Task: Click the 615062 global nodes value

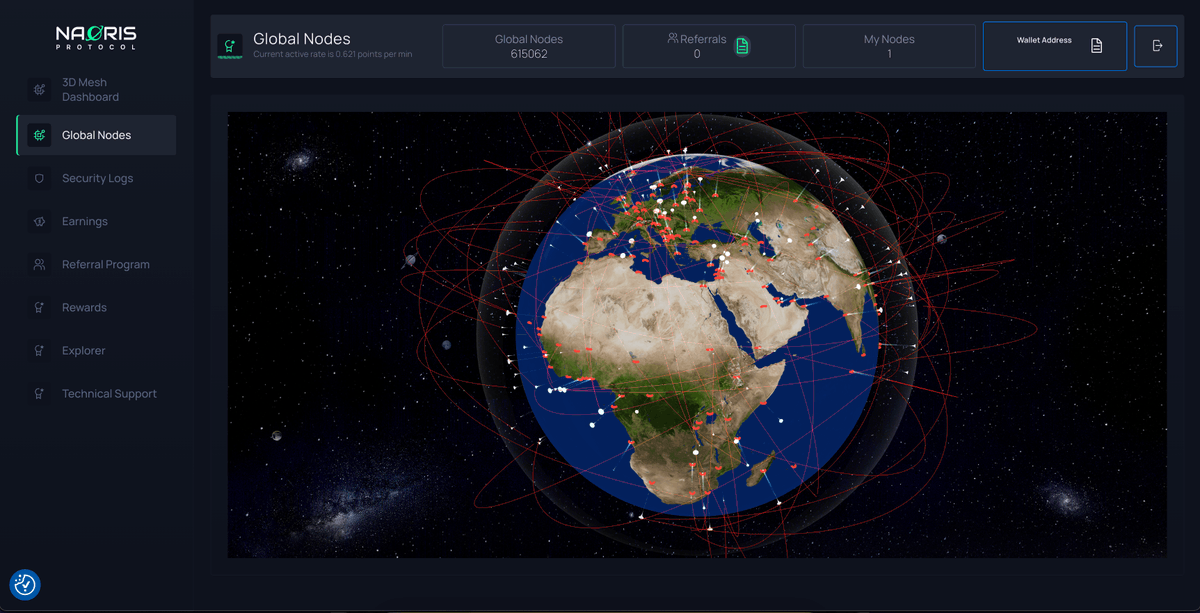Action: [x=529, y=54]
